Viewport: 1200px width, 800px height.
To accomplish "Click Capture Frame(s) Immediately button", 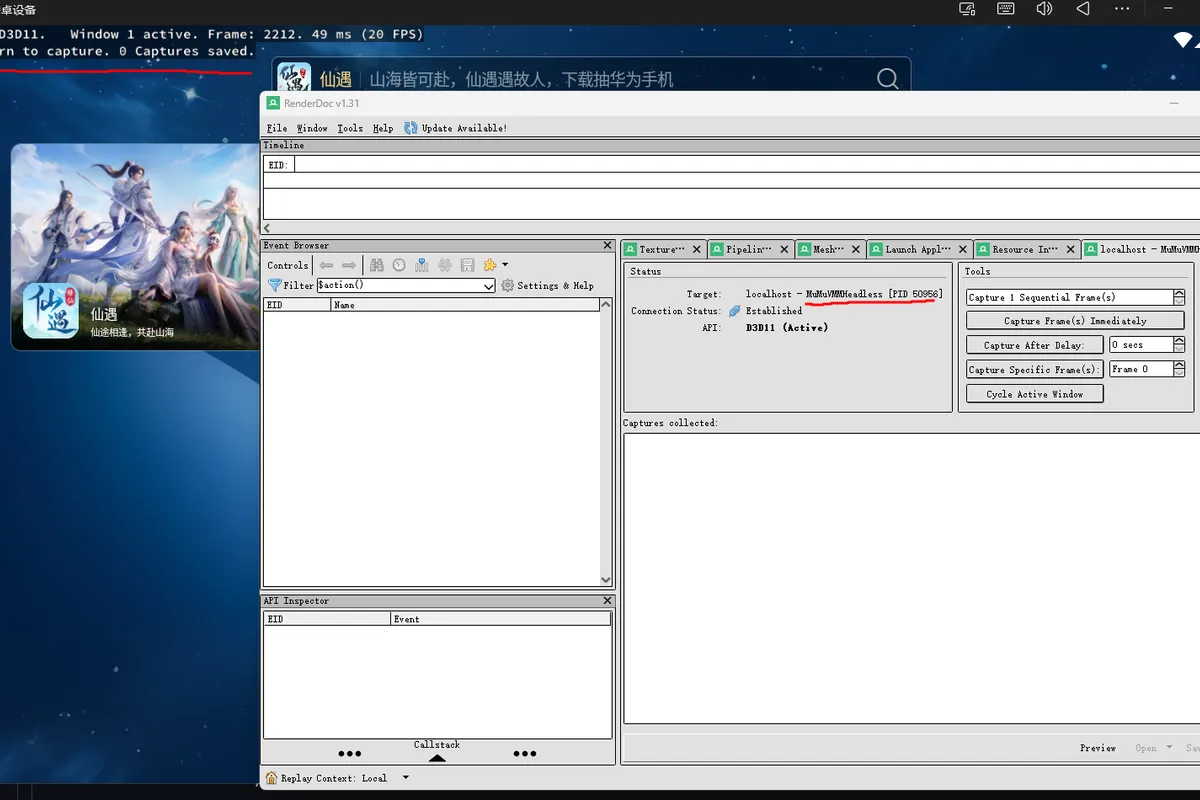I will (x=1075, y=321).
